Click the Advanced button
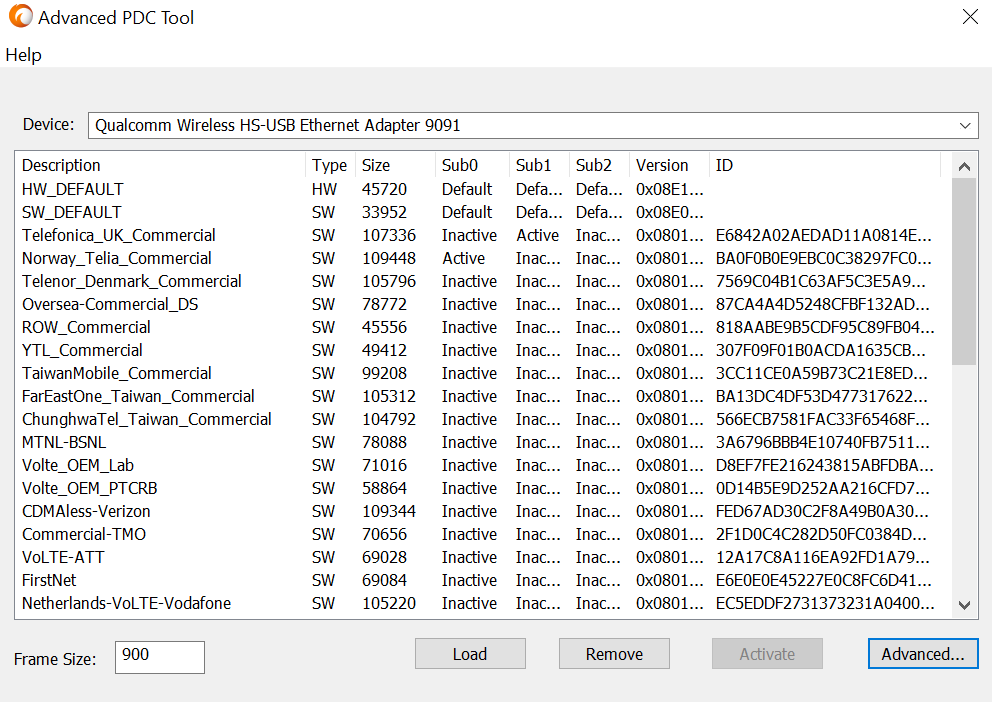 point(921,653)
